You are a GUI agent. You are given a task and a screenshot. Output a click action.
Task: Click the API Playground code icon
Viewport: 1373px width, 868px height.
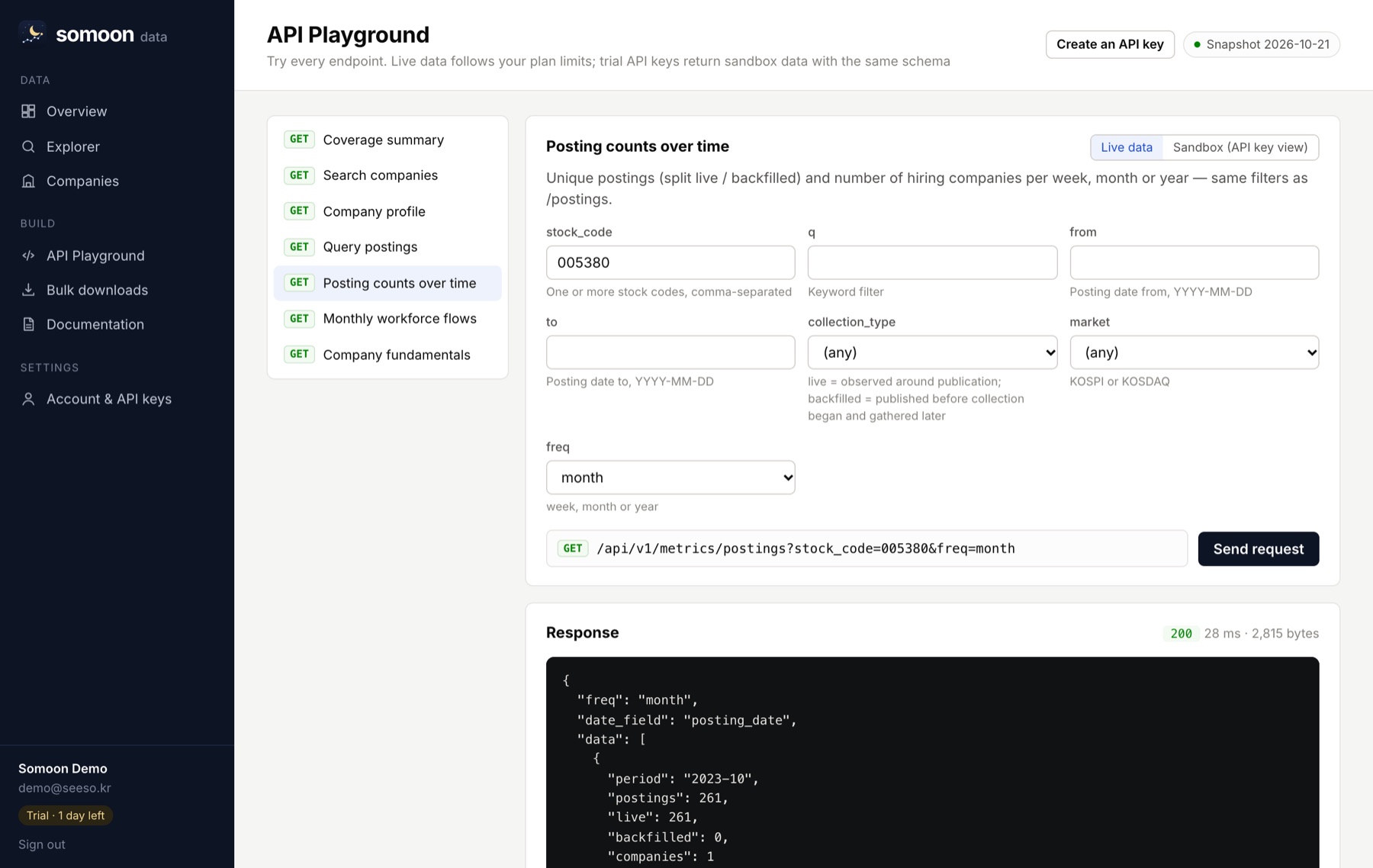[28, 256]
